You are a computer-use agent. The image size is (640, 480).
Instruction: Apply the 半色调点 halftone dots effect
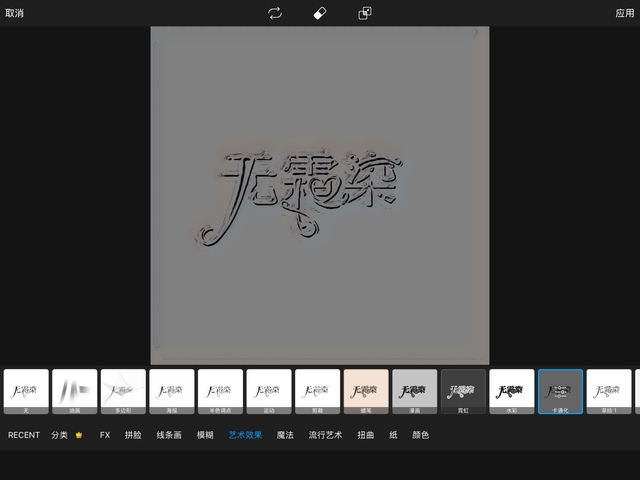tap(220, 391)
